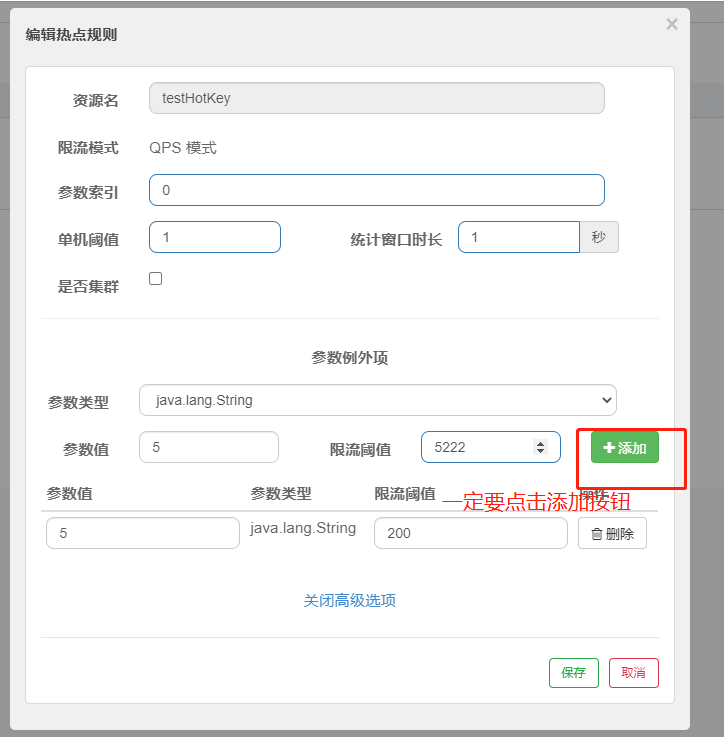Save the rule with 保存 button
Image resolution: width=724 pixels, height=737 pixels.
574,673
